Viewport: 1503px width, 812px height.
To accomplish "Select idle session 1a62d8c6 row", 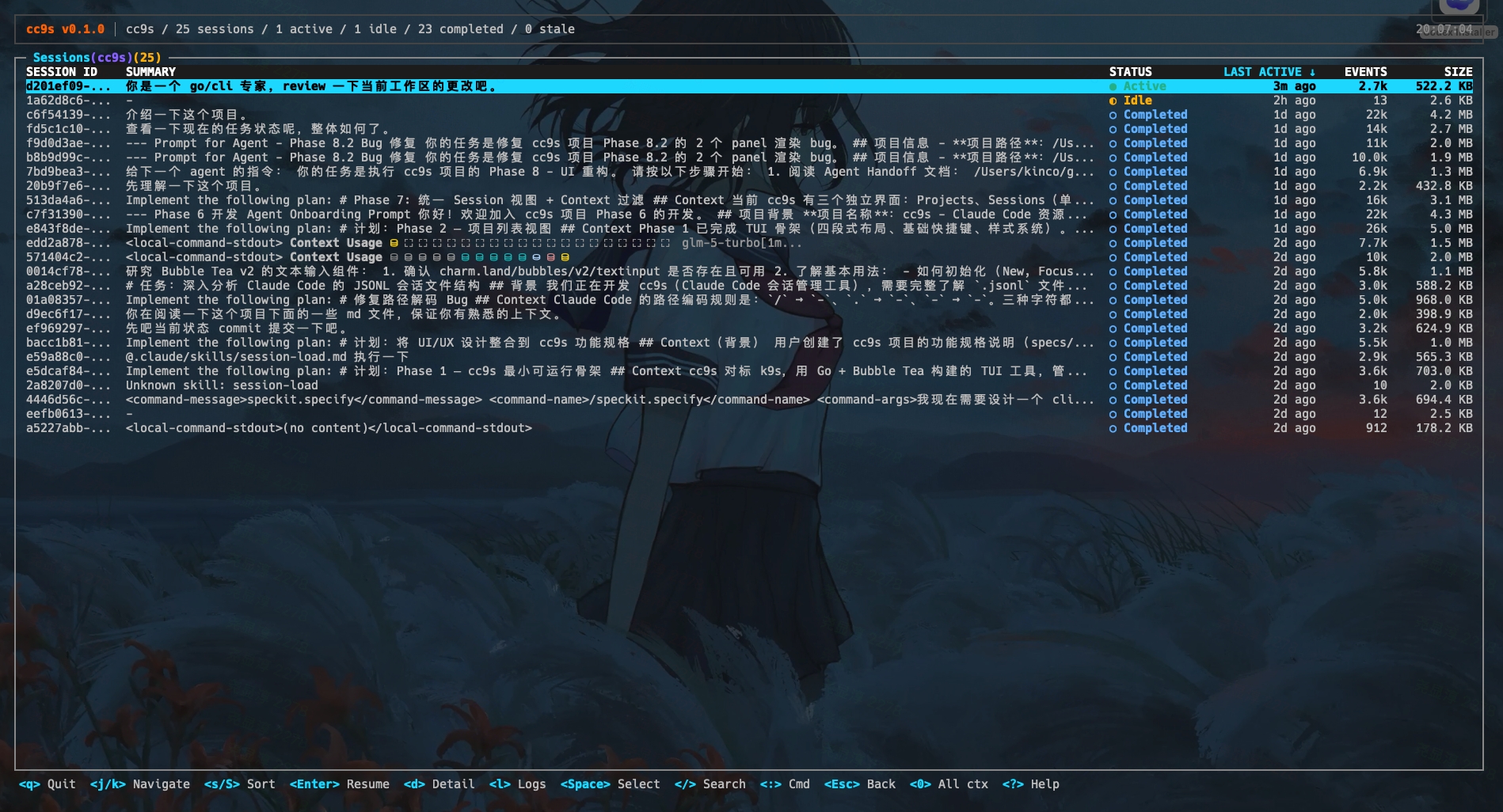I will [749, 101].
